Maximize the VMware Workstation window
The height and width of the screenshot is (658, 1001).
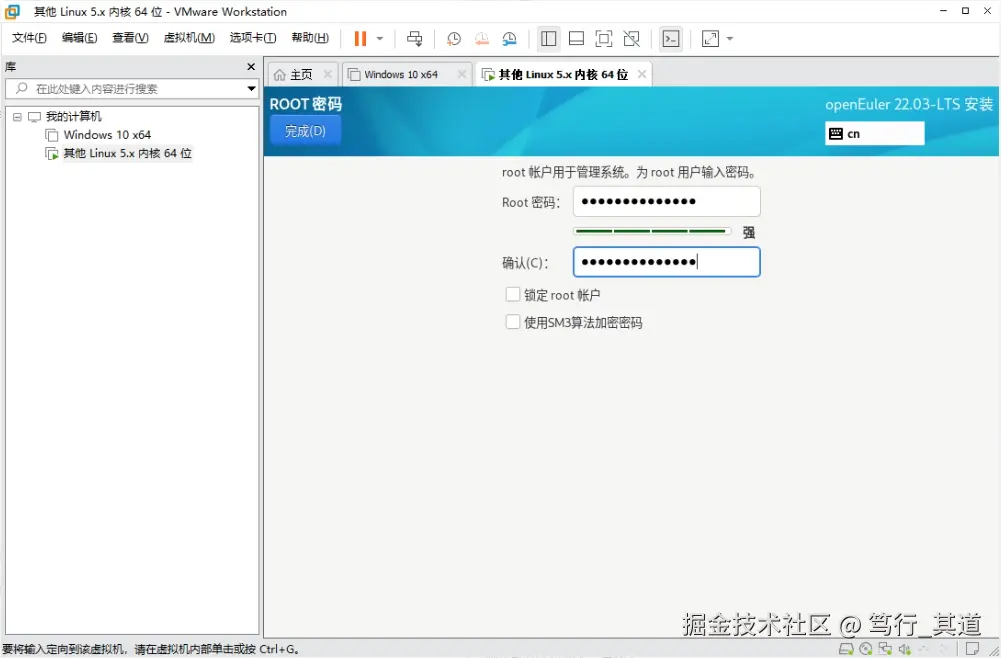(965, 11)
